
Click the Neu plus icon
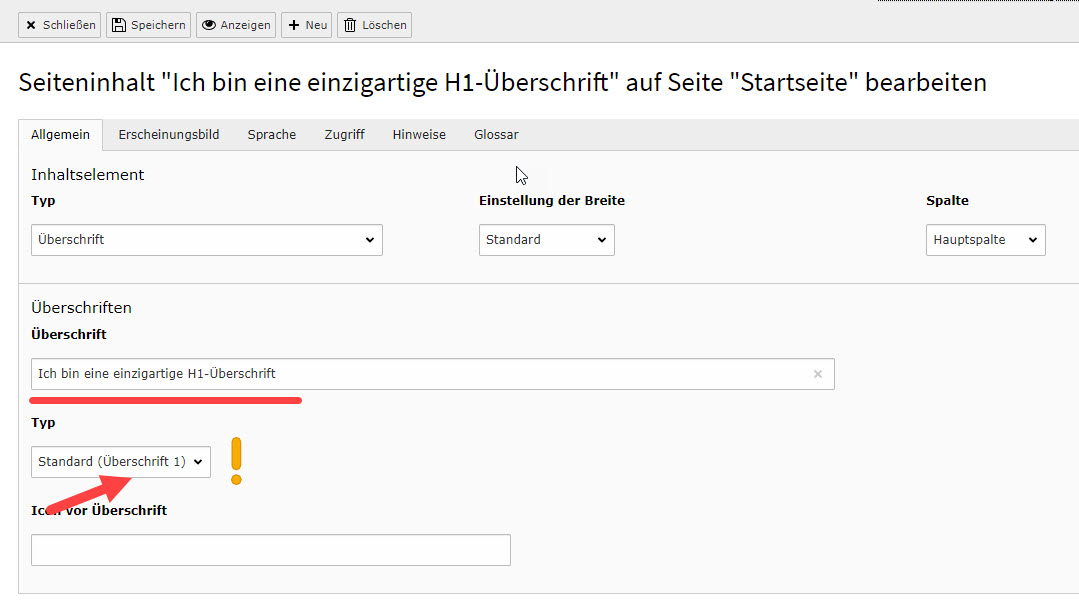(x=294, y=25)
